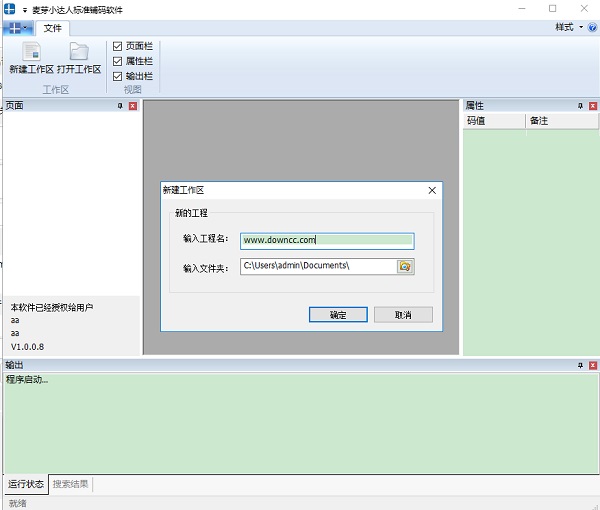Switch to the 搜索结果 tab
600x510 pixels.
[x=70, y=484]
